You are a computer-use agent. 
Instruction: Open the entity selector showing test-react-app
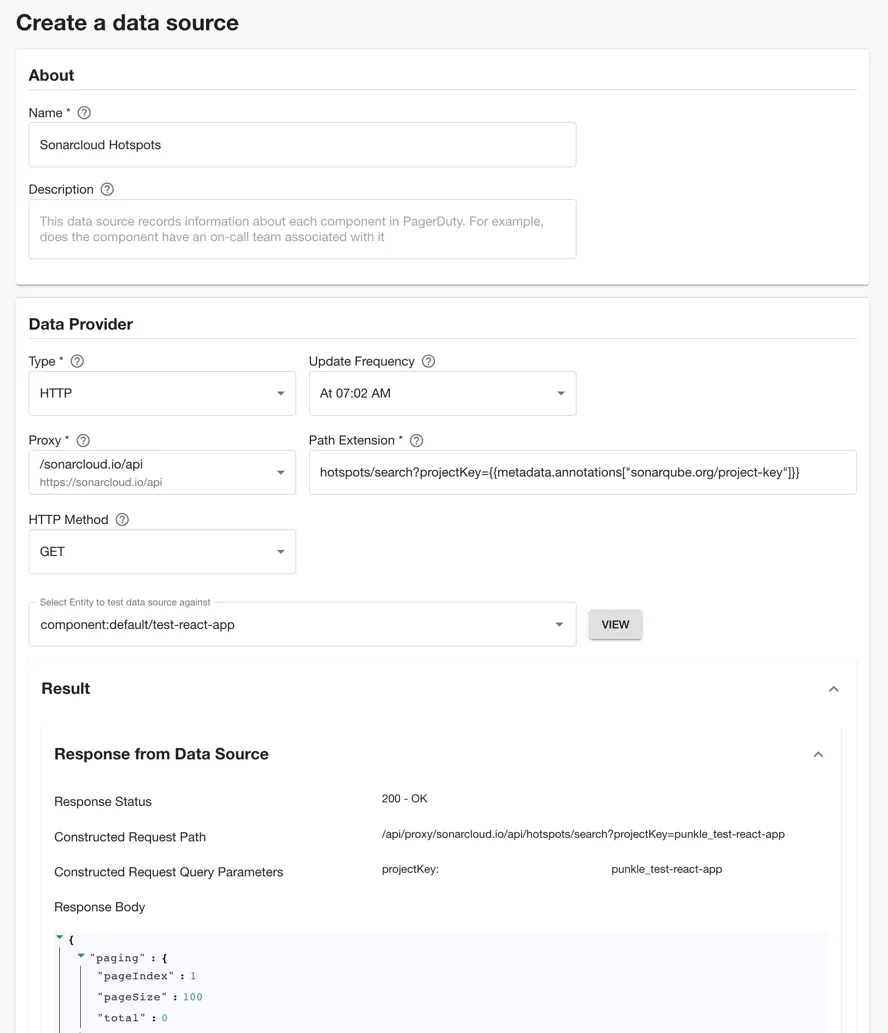click(303, 624)
